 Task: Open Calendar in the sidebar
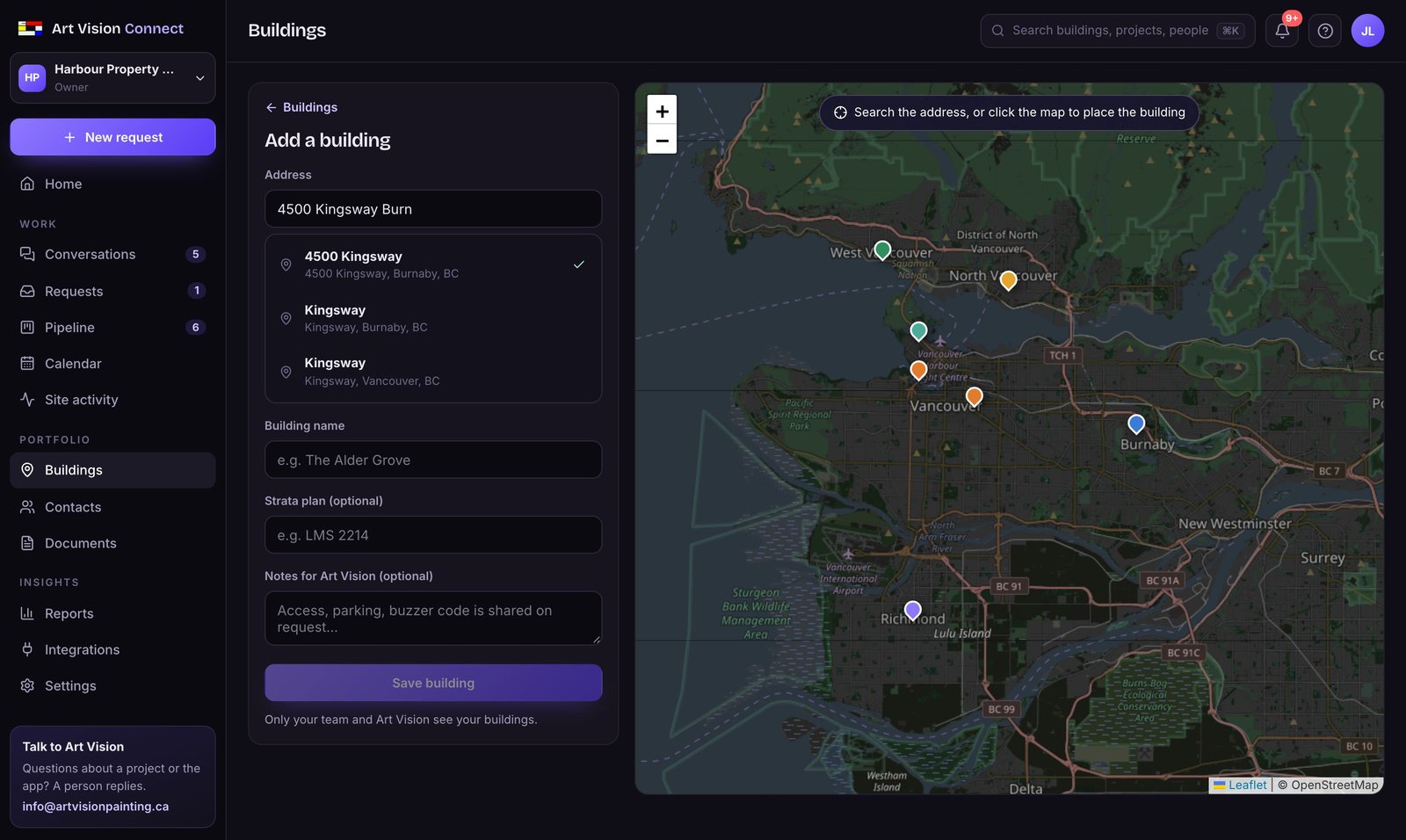pyautogui.click(x=112, y=363)
